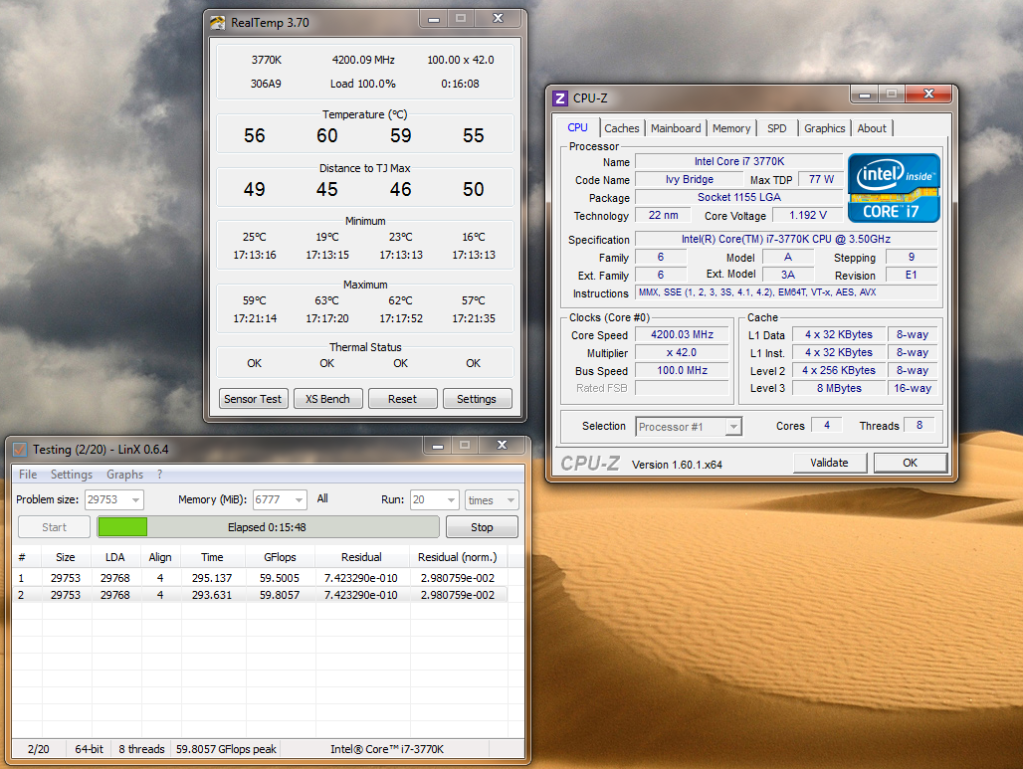The image size is (1023, 769).
Task: Click the LinX elapsed progress bar
Action: click(268, 527)
